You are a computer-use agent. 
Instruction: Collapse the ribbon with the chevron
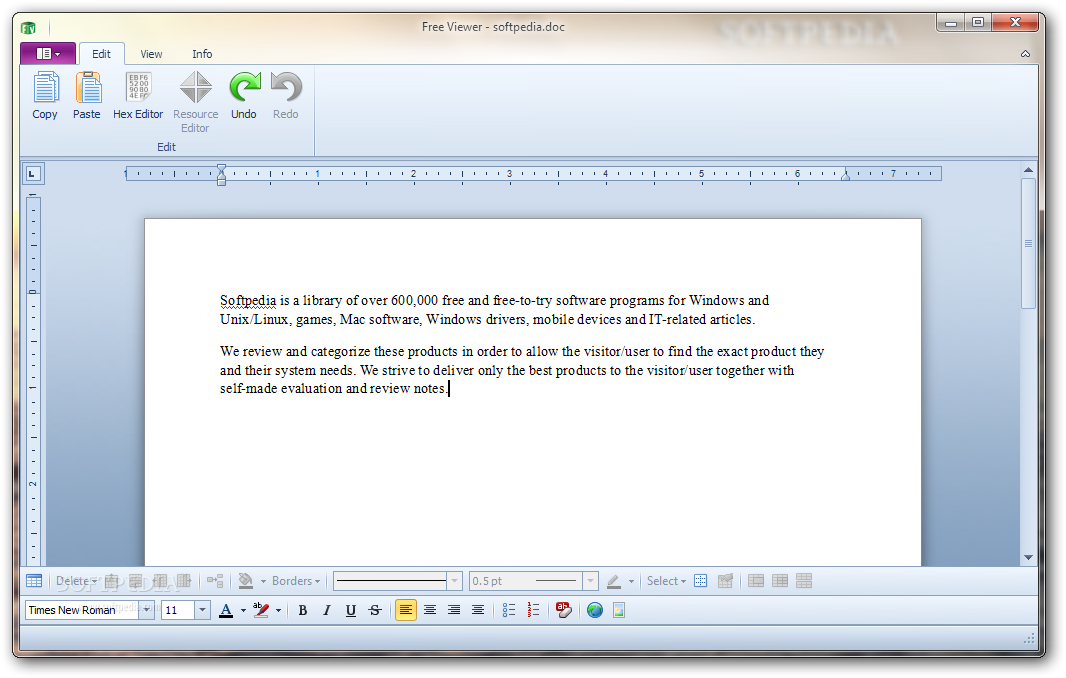click(1025, 54)
